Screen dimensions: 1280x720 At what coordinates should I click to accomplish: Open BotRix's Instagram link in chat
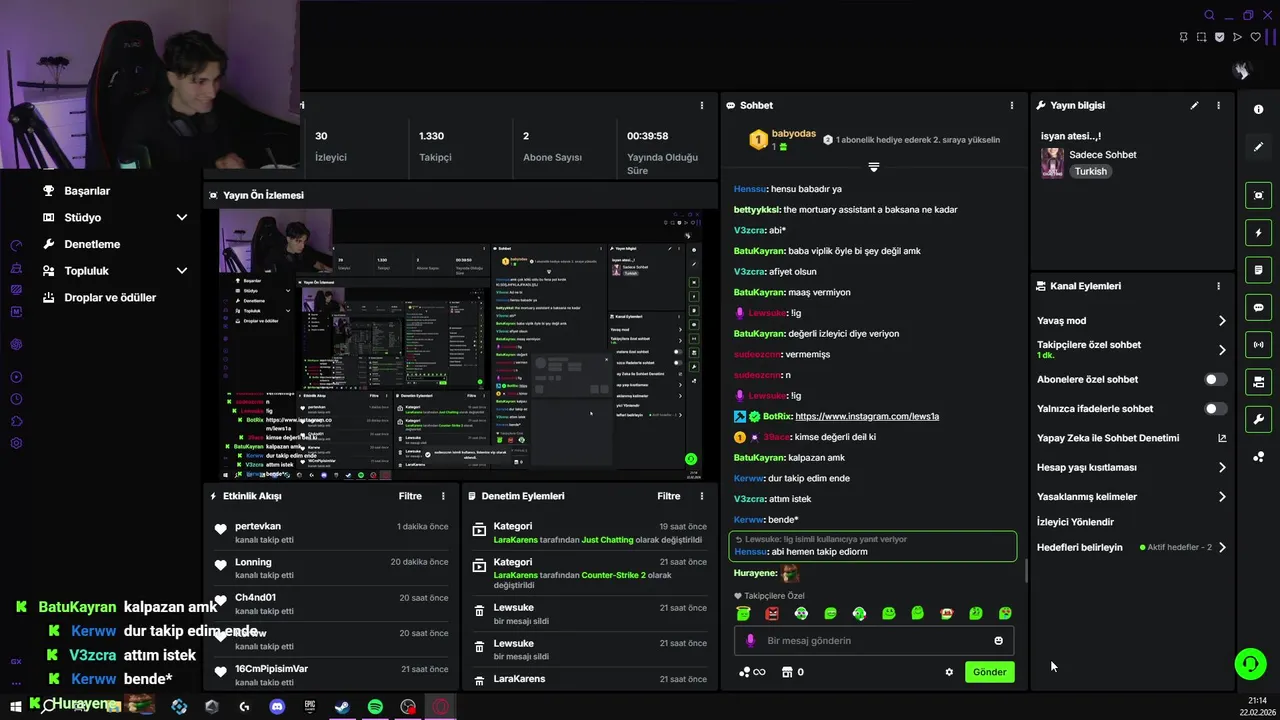point(867,416)
